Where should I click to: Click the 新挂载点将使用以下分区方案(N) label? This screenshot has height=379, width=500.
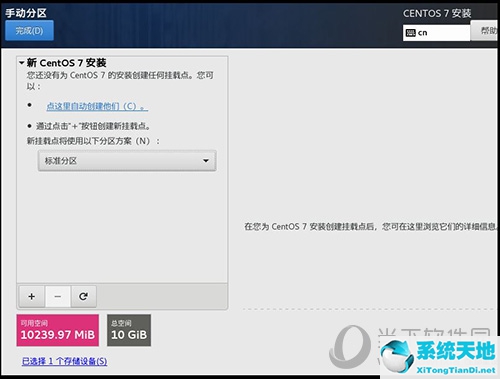point(93,141)
